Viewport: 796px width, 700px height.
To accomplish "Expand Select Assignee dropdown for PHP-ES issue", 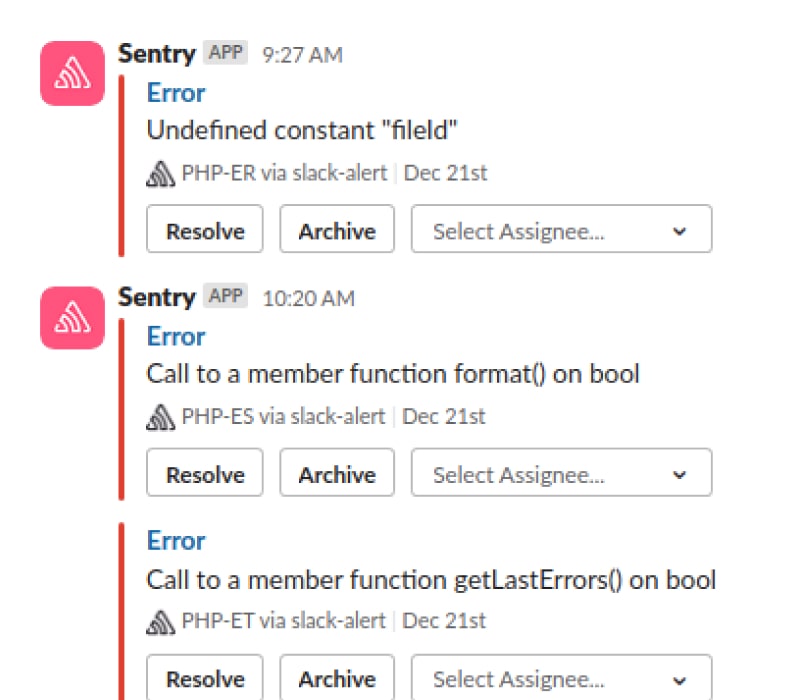I will [561, 474].
